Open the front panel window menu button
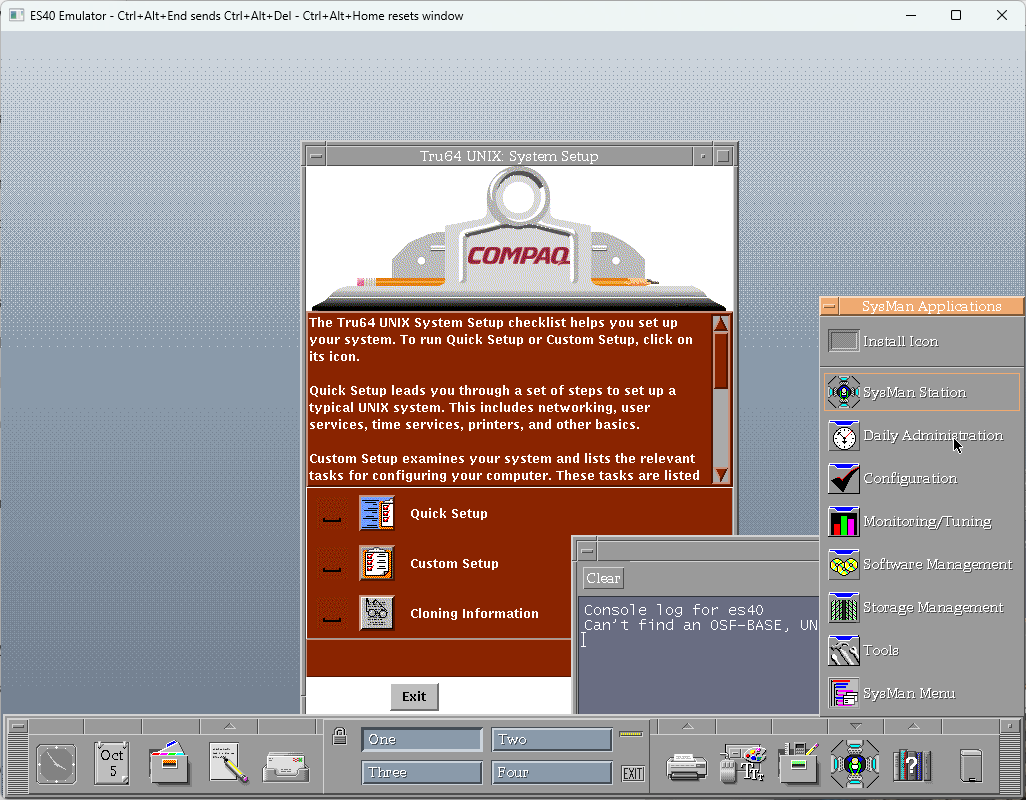Image resolution: width=1026 pixels, height=800 pixels. [x=18, y=726]
